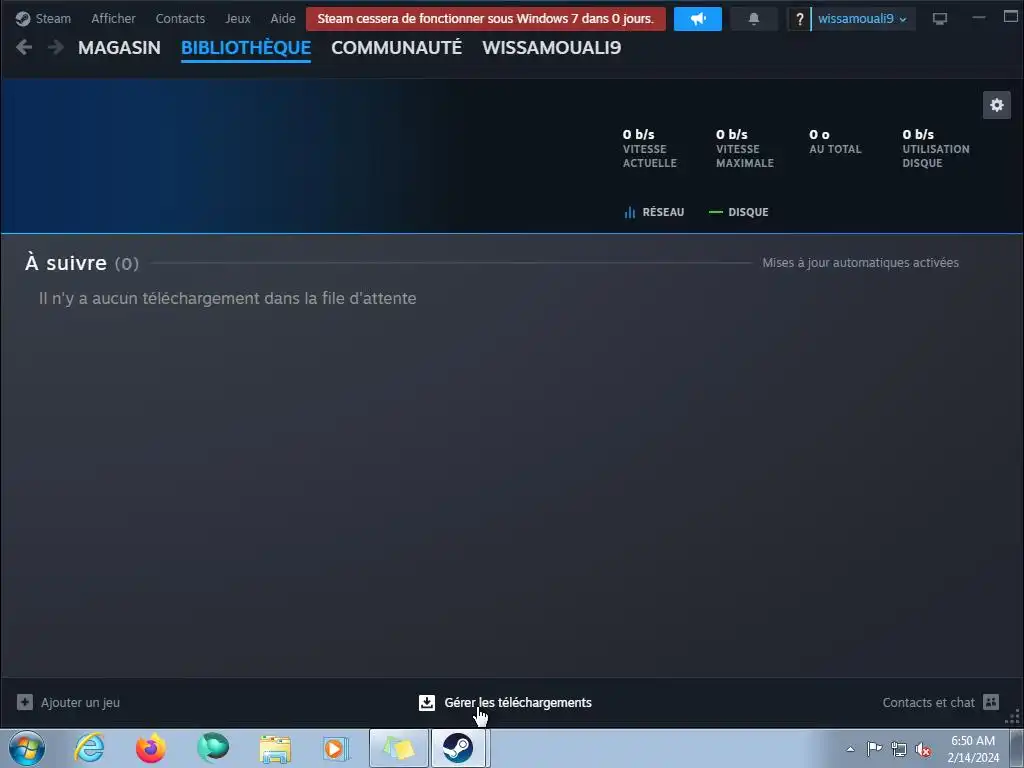The width and height of the screenshot is (1024, 768).
Task: Show hidden system tray icons arrow
Action: [850, 749]
